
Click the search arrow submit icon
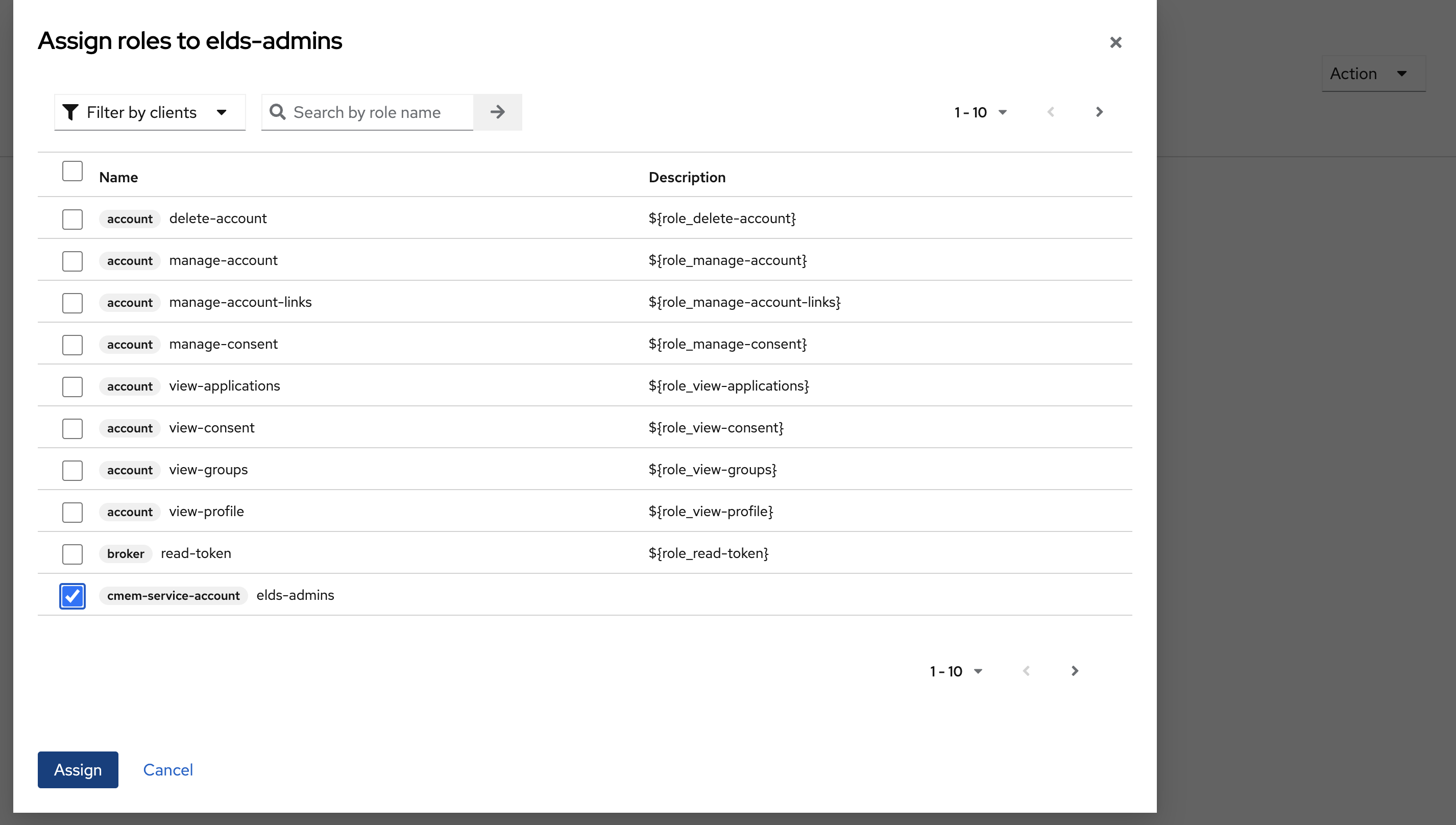497,112
